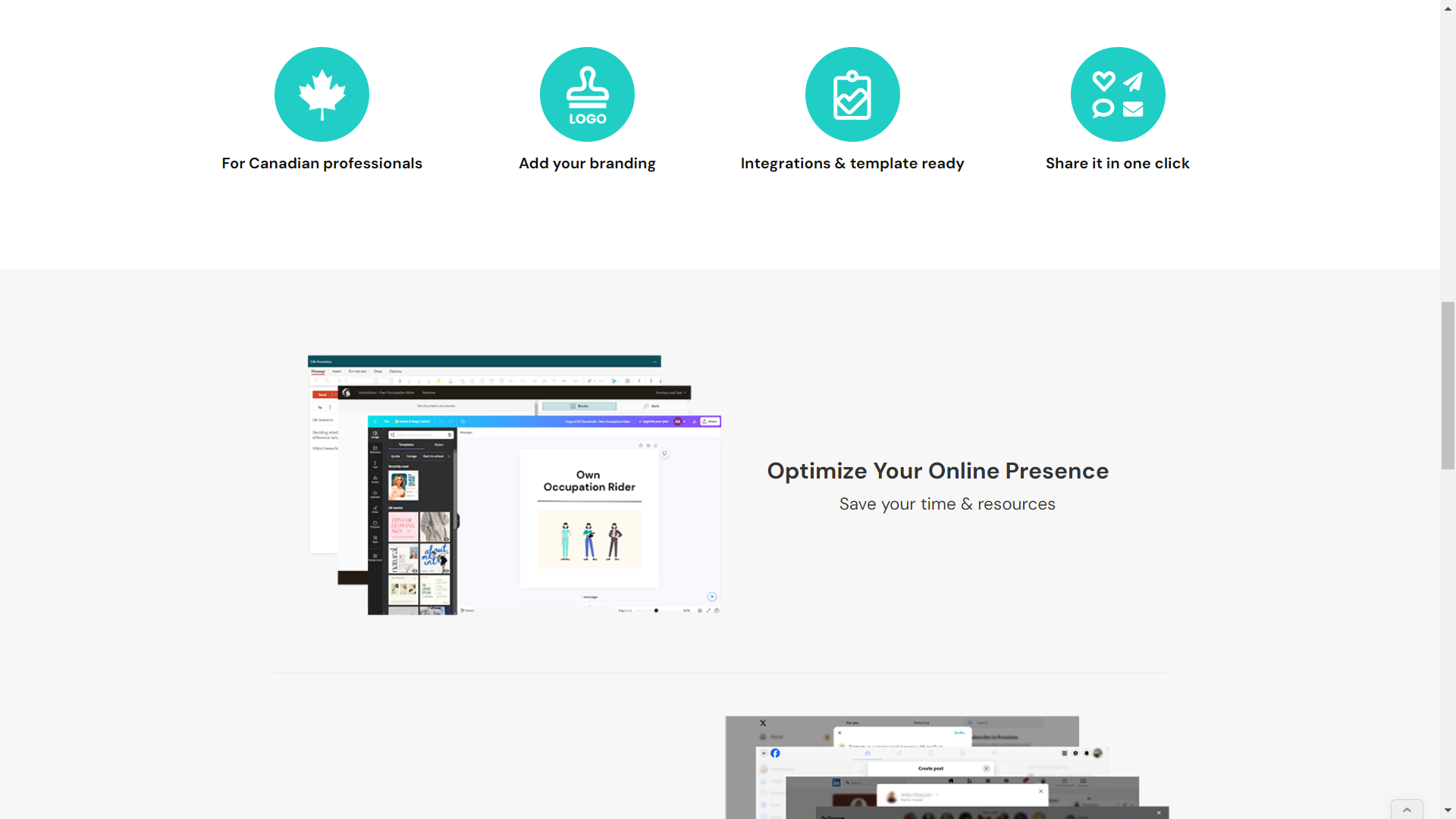Image resolution: width=1456 pixels, height=819 pixels.
Task: Click the LinkedIn logo in social collage
Action: click(x=836, y=783)
